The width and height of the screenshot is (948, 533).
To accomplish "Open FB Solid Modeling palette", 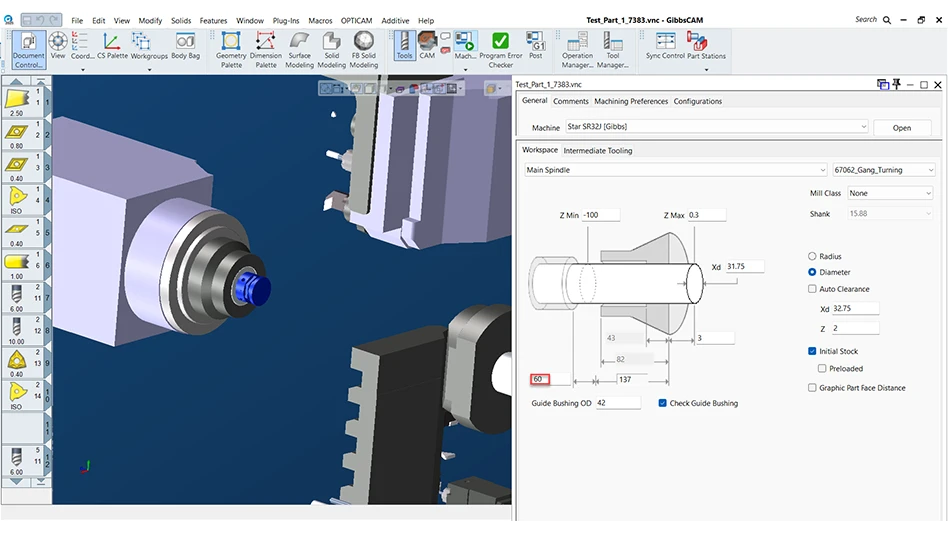I will tap(363, 50).
